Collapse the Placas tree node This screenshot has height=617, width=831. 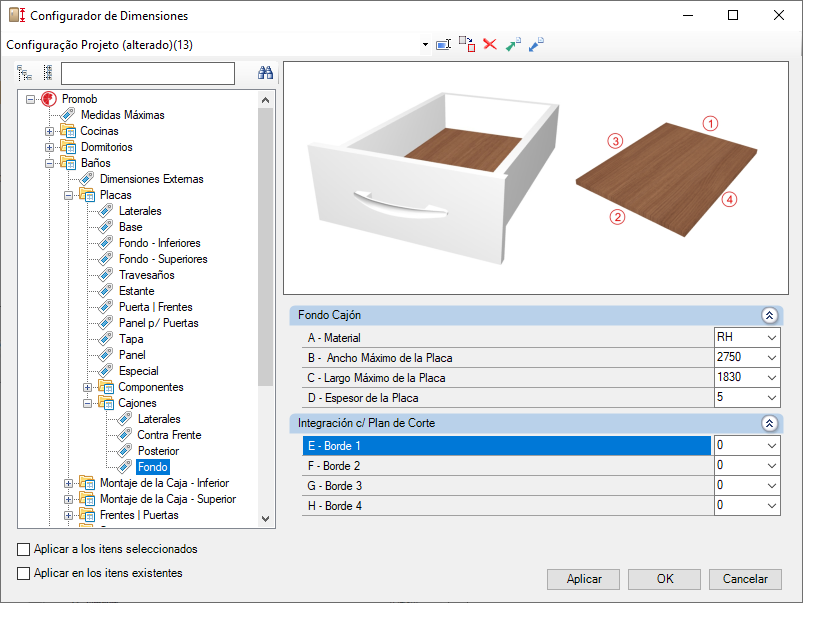tap(68, 195)
